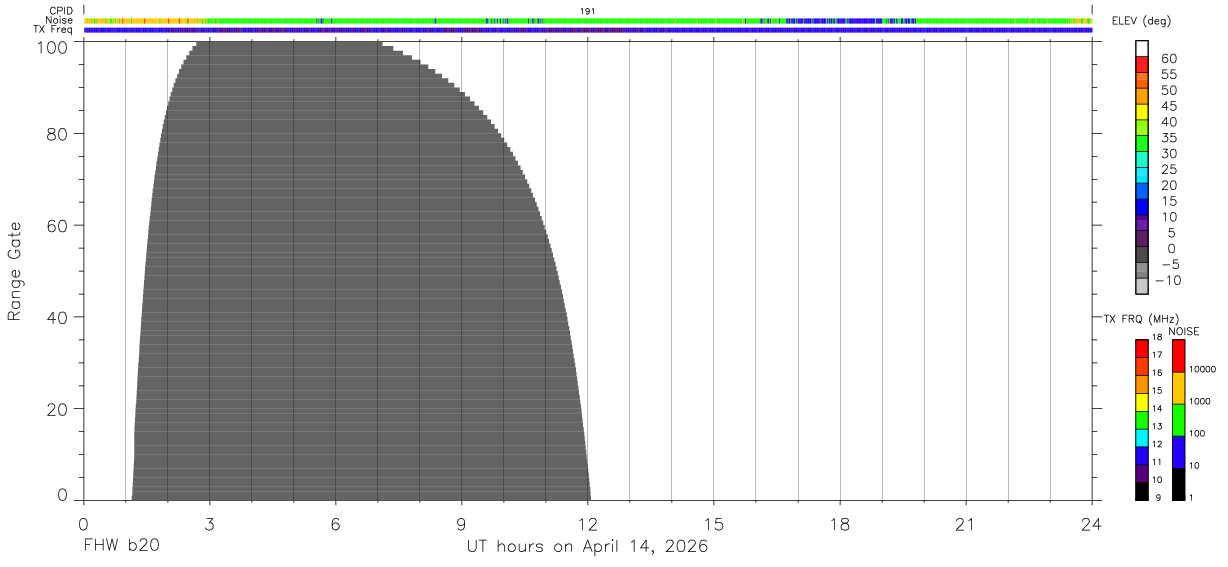This screenshot has height=567, width=1228.
Task: Select the white top segment of ELEV bar
Action: pos(1142,49)
